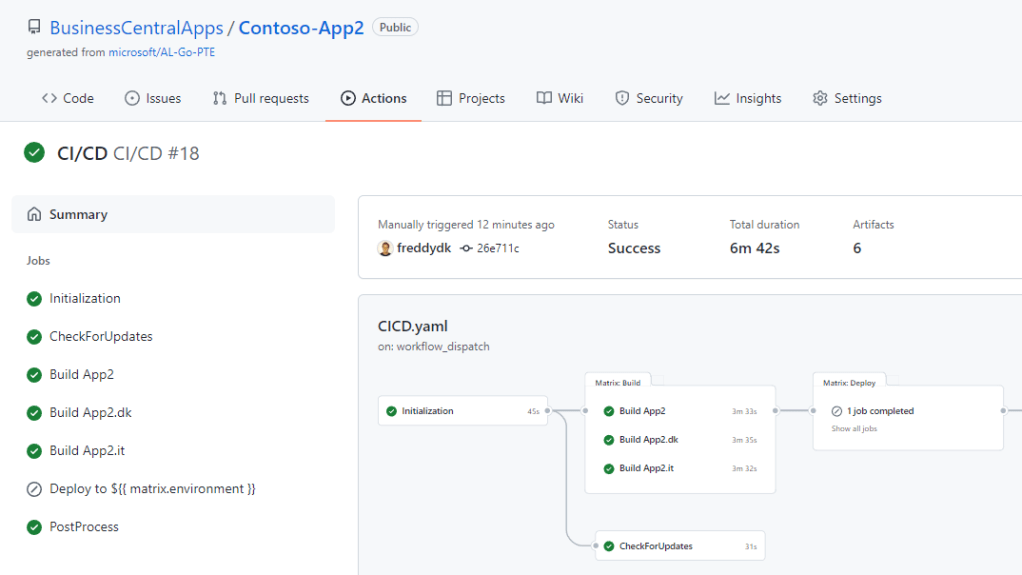Viewport: 1022px width, 575px height.
Task: Click the green success icon beside CI/CD title
Action: pos(35,153)
